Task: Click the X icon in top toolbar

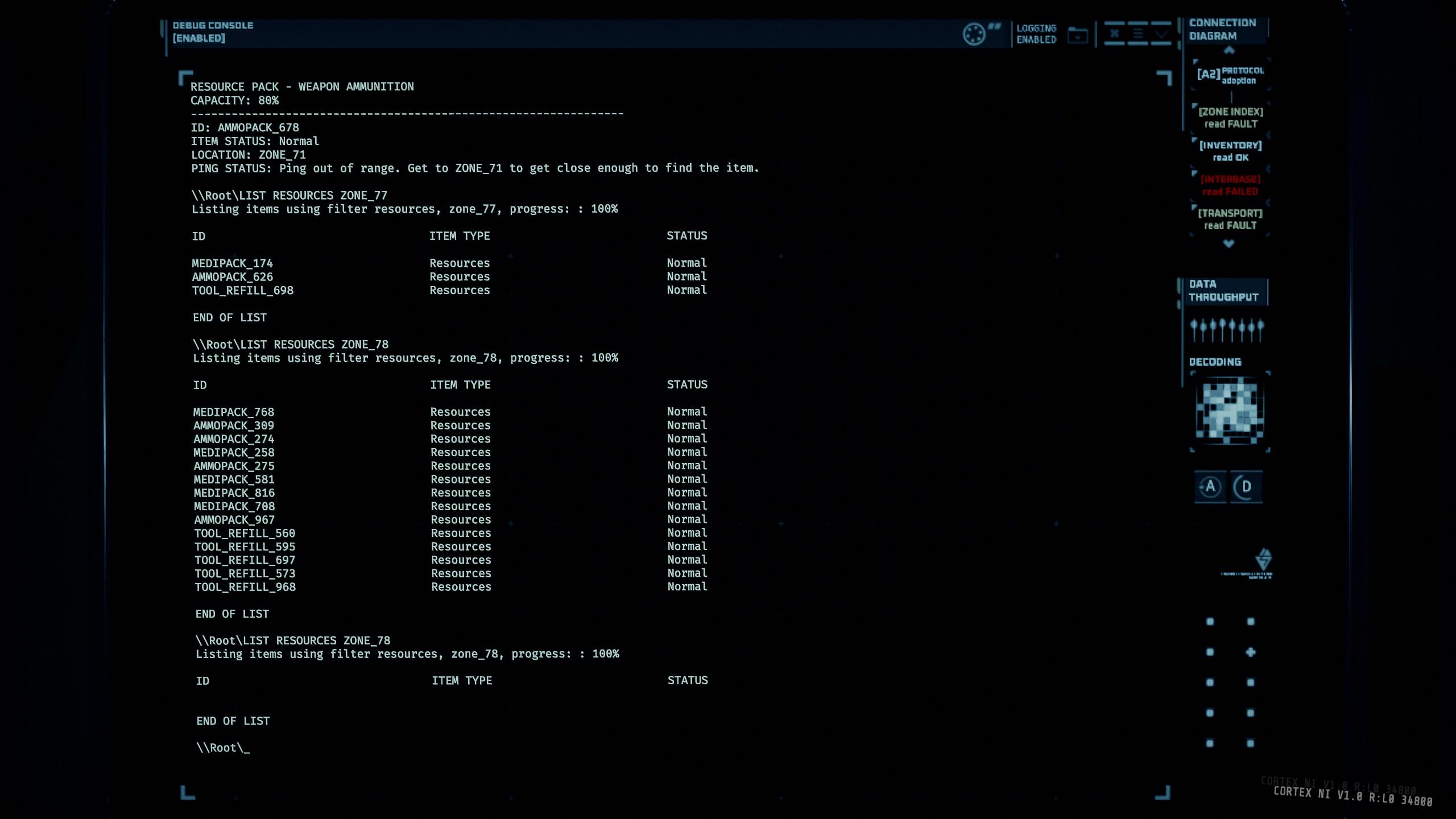Action: [x=1114, y=34]
